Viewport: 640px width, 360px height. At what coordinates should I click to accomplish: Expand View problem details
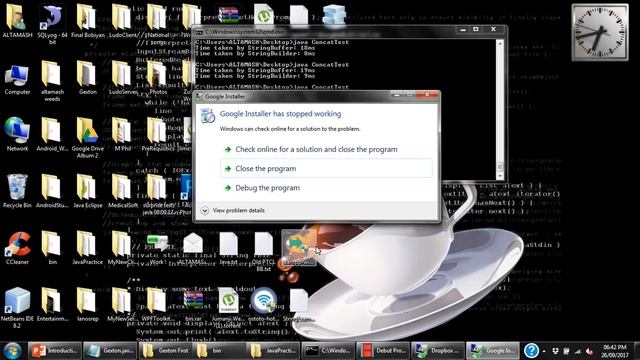[233, 210]
